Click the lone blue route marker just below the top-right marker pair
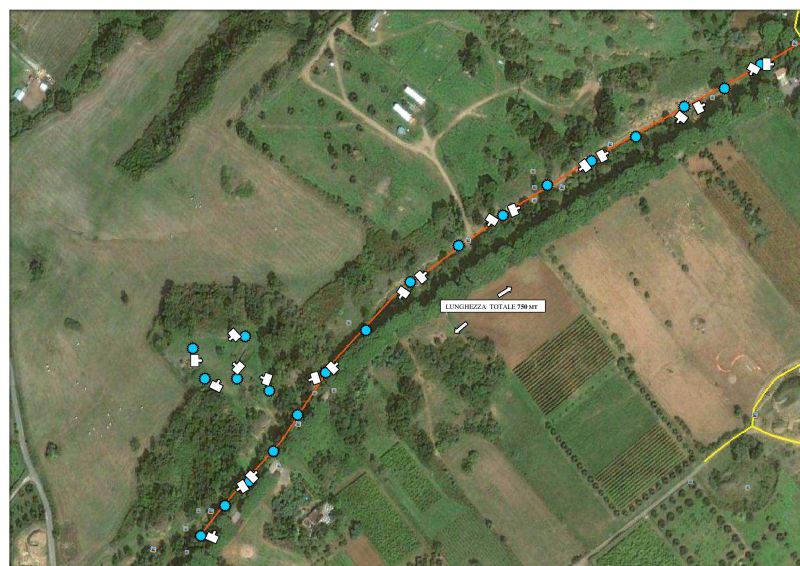Viewport: 800px width, 566px height. [x=724, y=88]
